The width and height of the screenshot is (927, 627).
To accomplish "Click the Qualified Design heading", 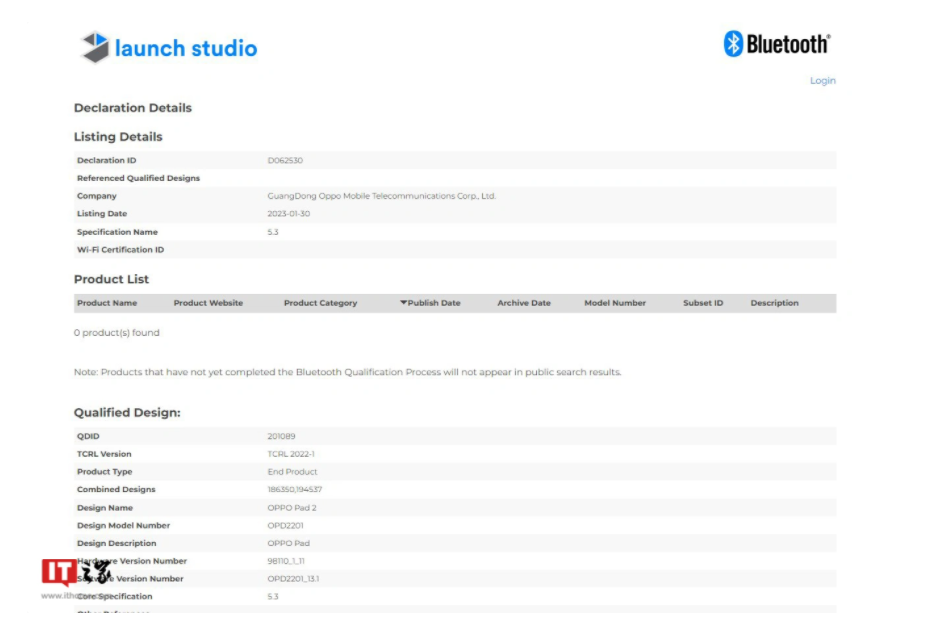I will [127, 412].
